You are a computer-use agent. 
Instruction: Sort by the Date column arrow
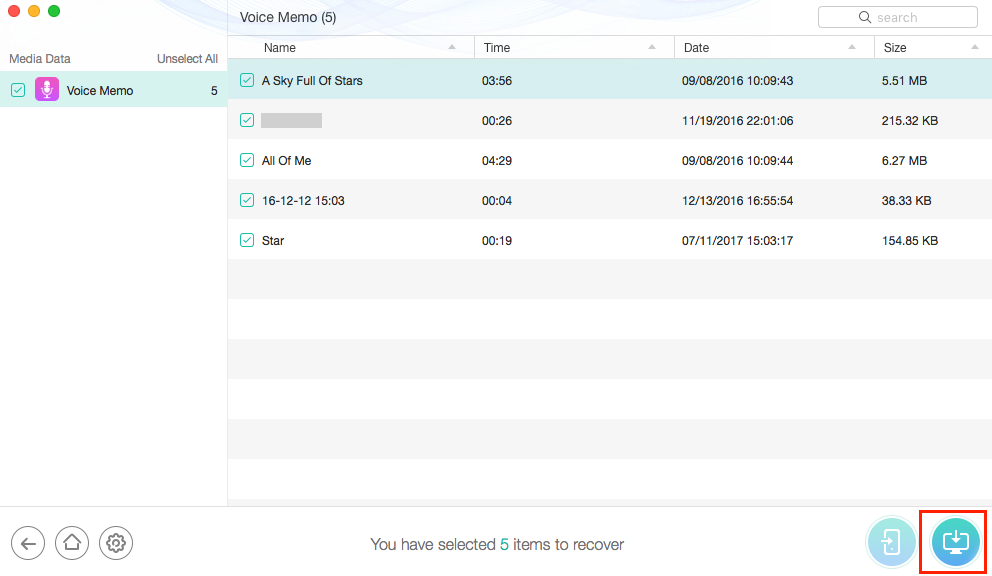point(852,47)
